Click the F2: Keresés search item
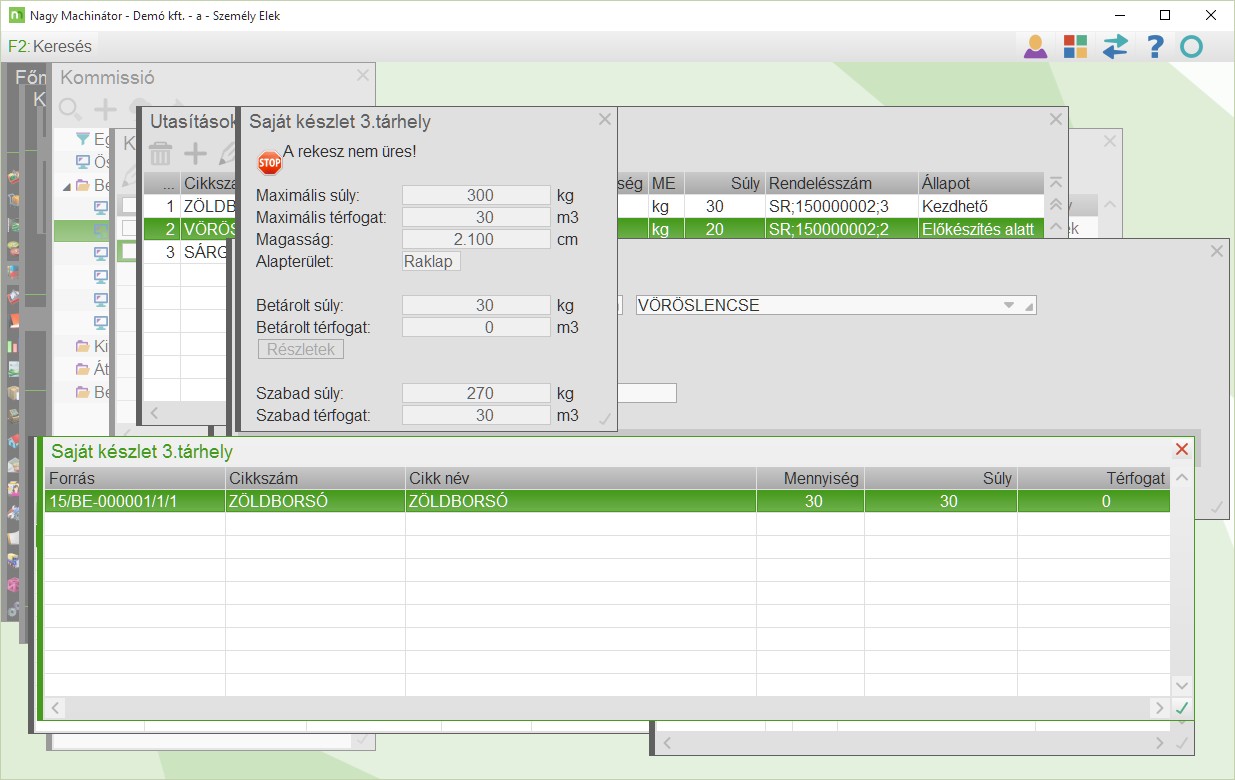 [x=50, y=46]
